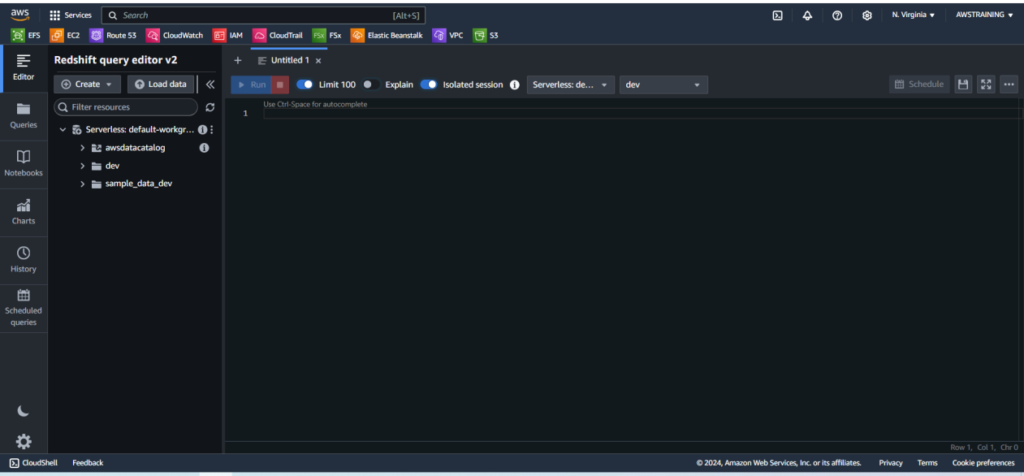Open the Charts section in the sidebar
Viewport: 1024px width, 476px height.
coord(24,211)
